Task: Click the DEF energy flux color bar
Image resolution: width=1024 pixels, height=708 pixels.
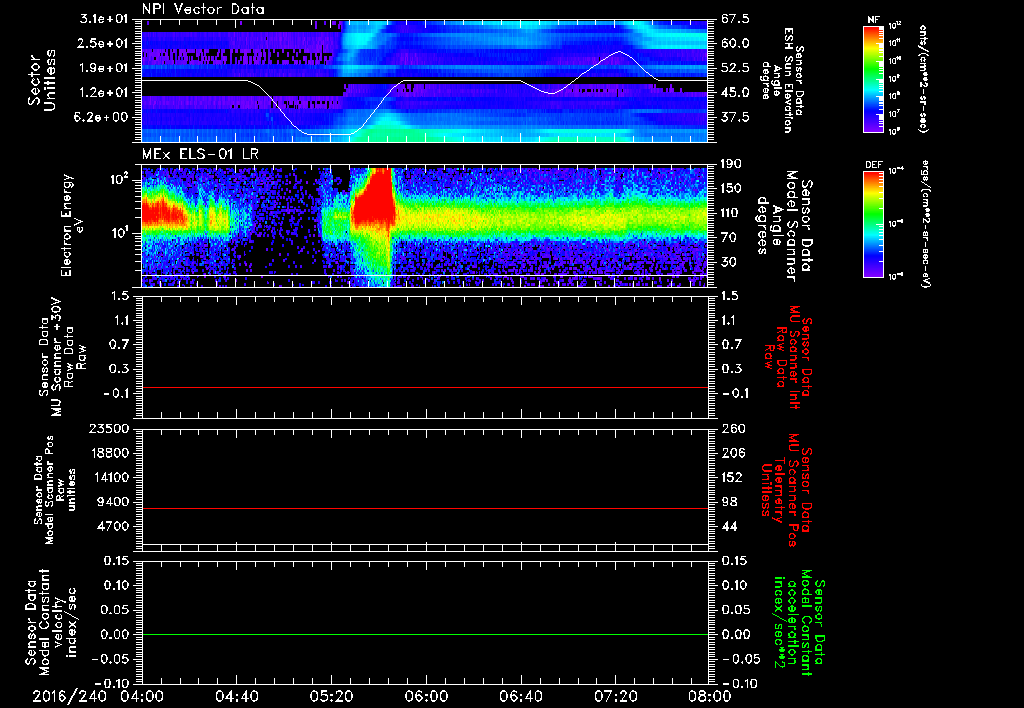Action: pyautogui.click(x=873, y=224)
